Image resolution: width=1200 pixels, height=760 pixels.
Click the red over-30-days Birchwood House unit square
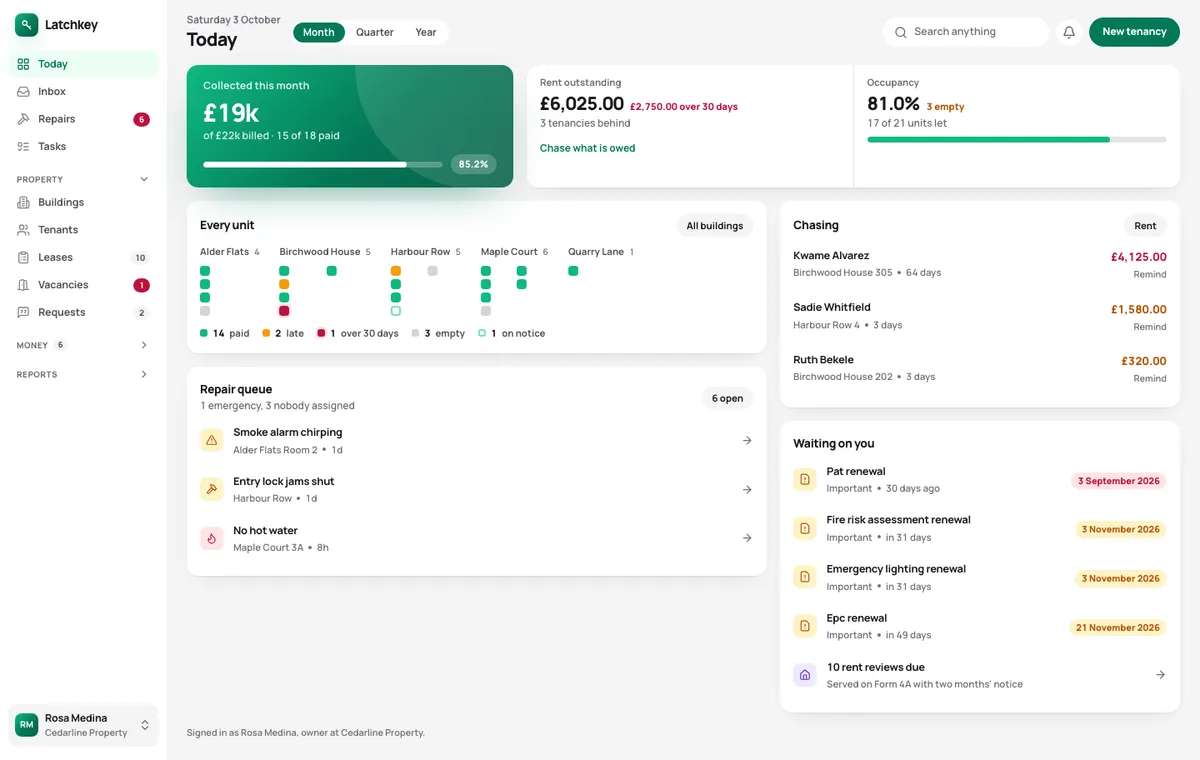coord(284,311)
